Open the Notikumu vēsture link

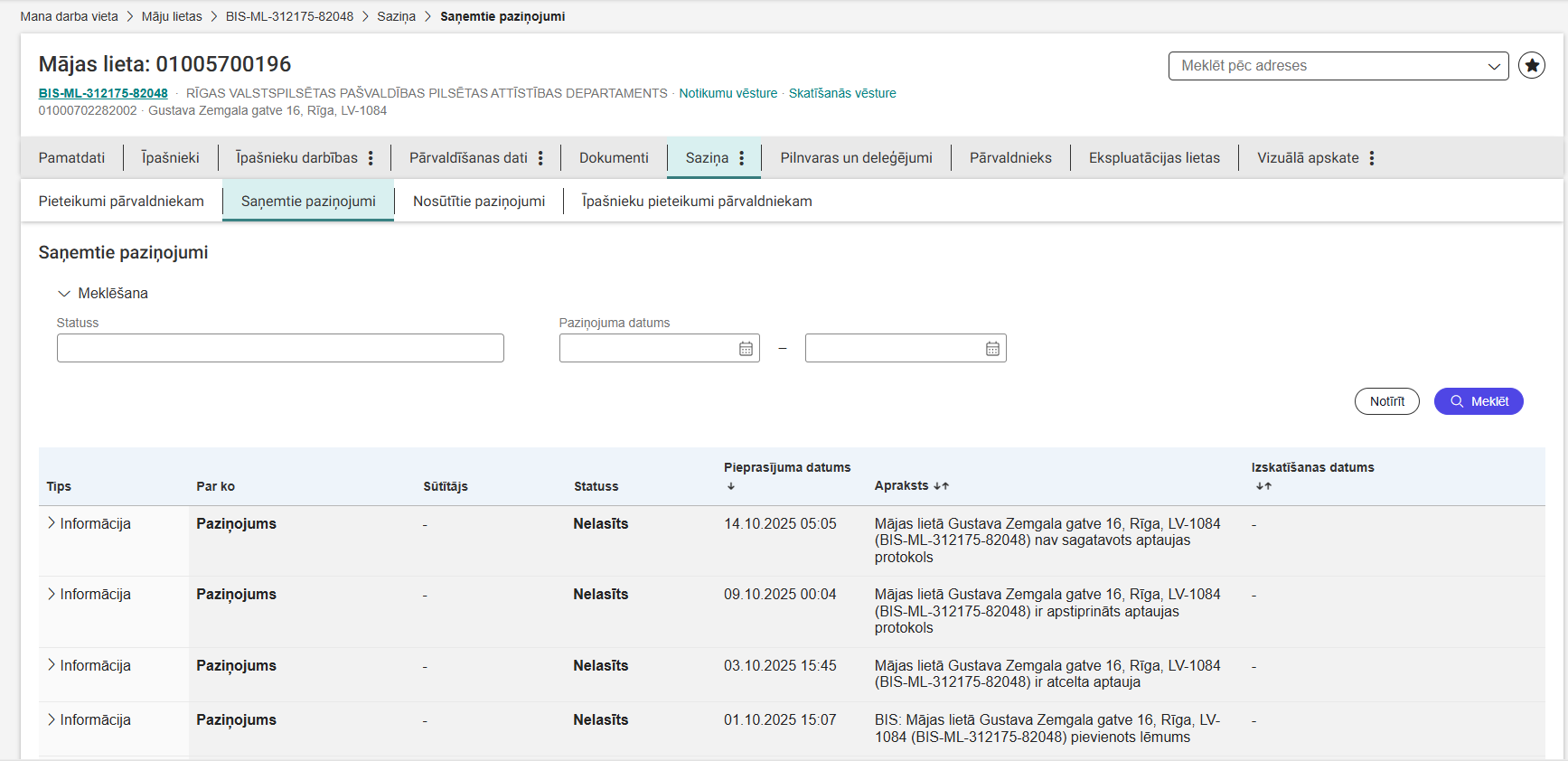[728, 93]
